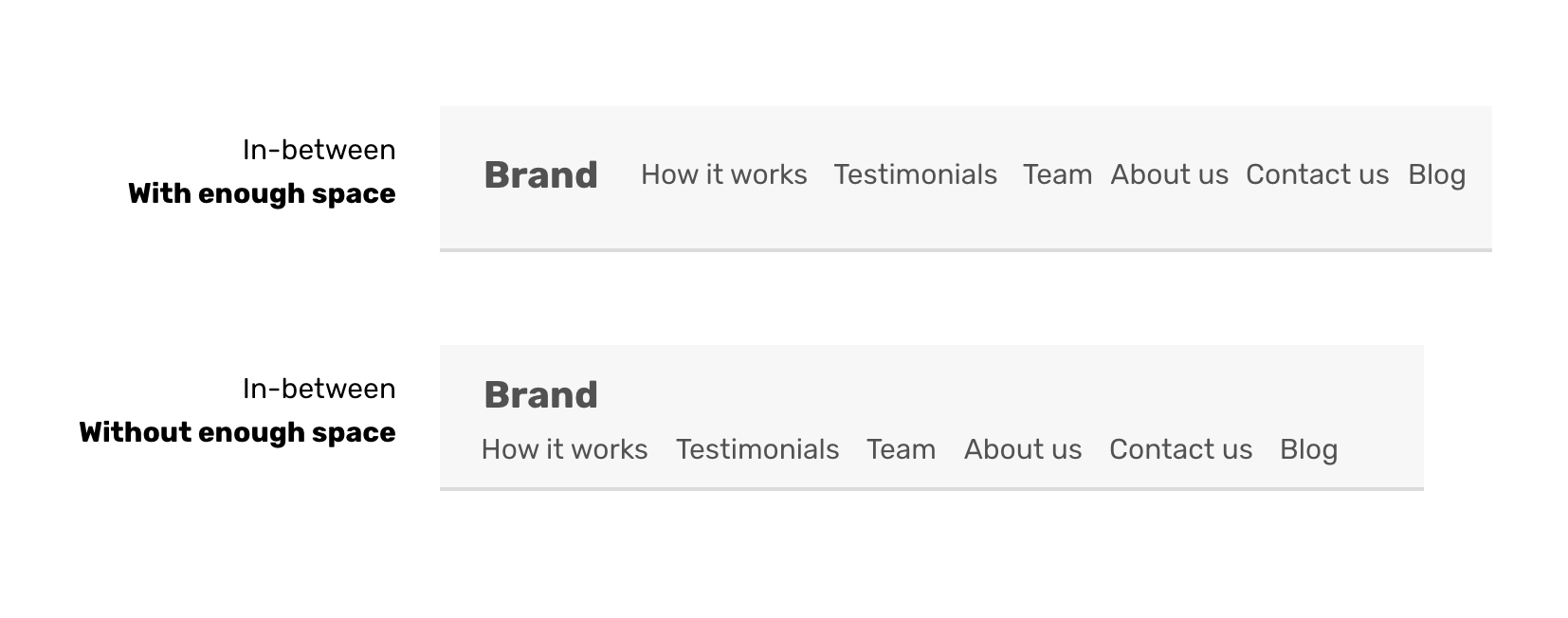Open How it works in the wrapped navbar

[x=564, y=449]
